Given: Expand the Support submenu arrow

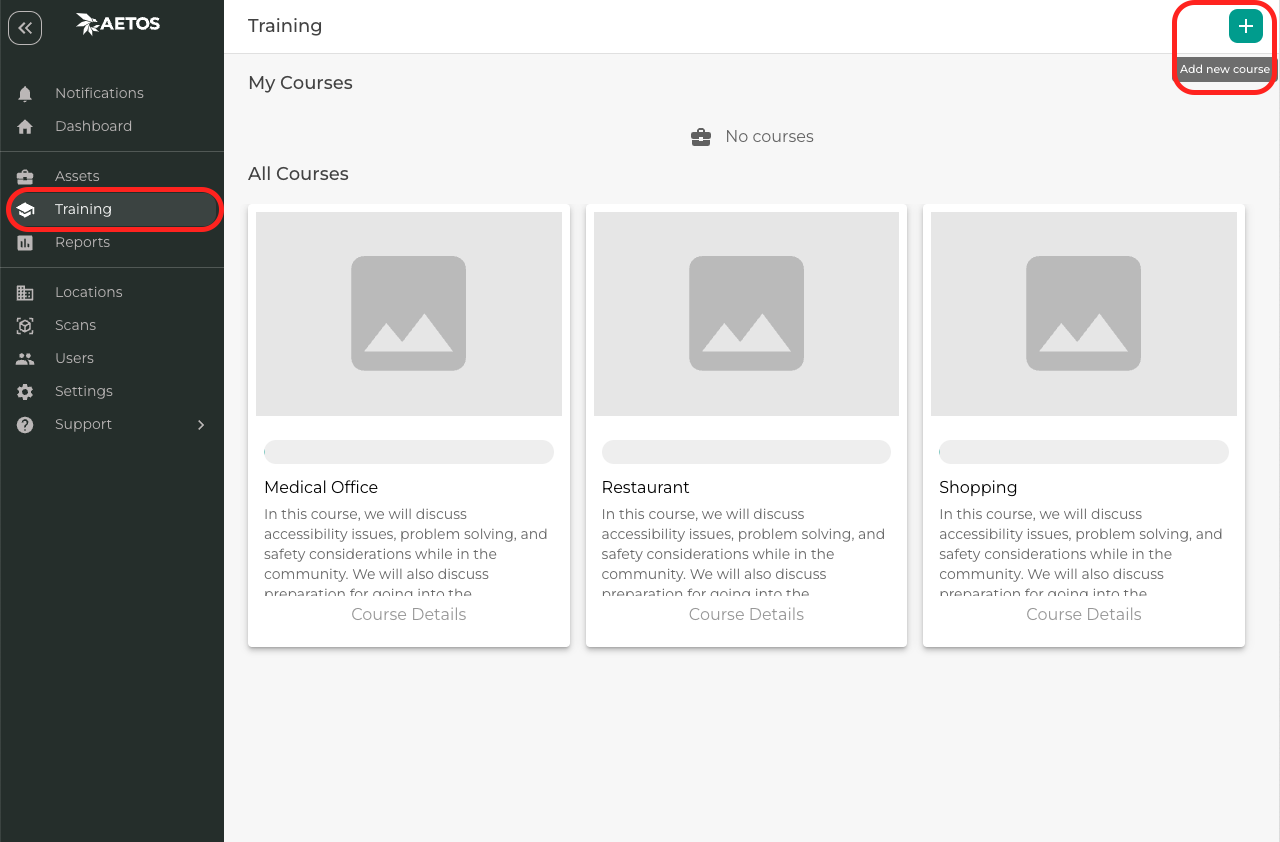Looking at the screenshot, I should [201, 425].
